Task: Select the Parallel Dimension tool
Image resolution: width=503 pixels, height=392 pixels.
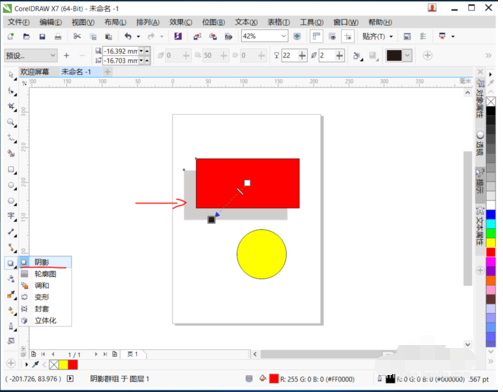Action: (x=12, y=232)
